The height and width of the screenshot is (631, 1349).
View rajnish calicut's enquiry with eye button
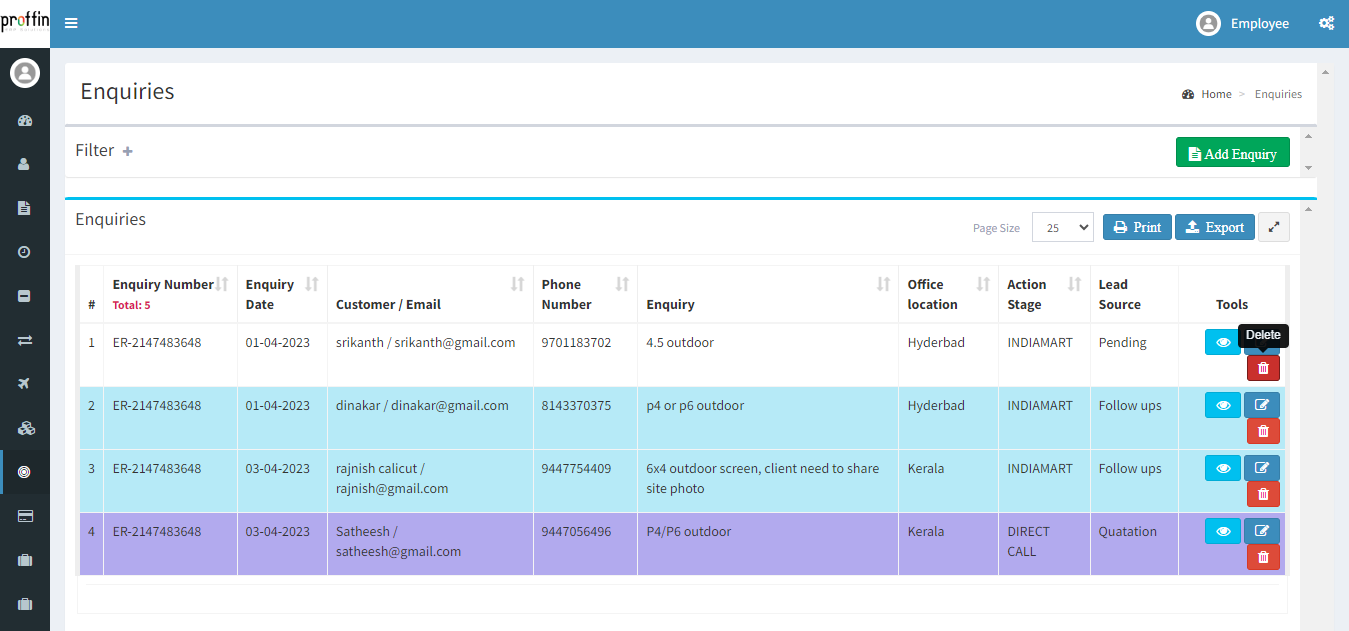pyautogui.click(x=1222, y=468)
